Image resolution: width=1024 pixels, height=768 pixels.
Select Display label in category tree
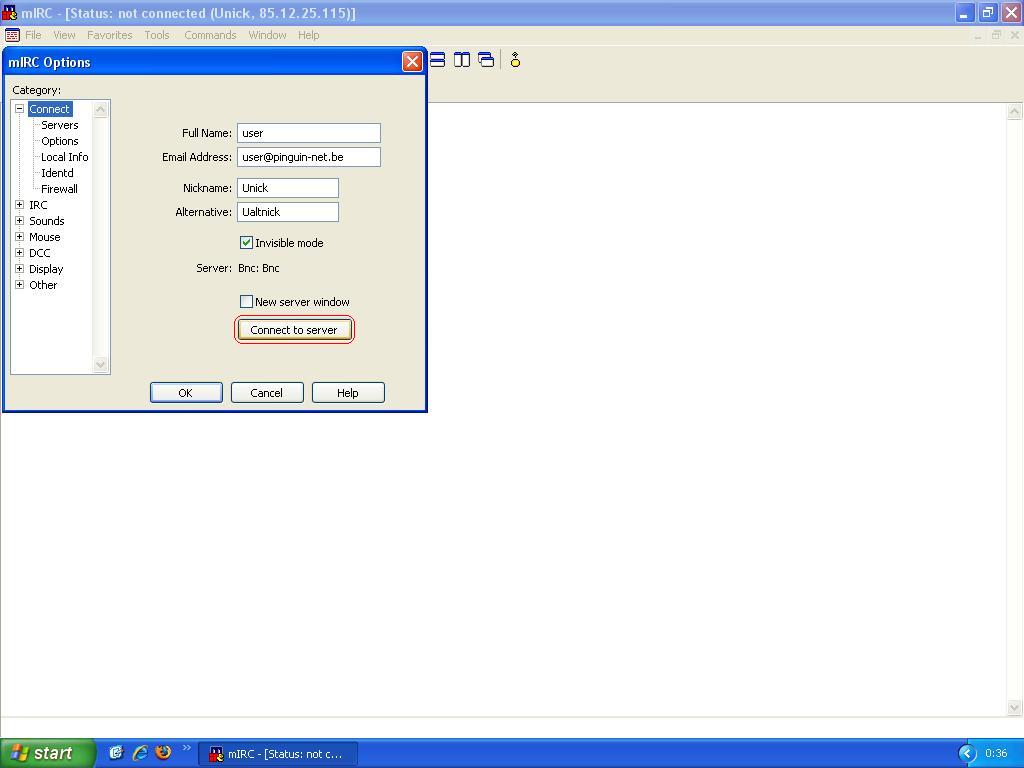coord(46,269)
